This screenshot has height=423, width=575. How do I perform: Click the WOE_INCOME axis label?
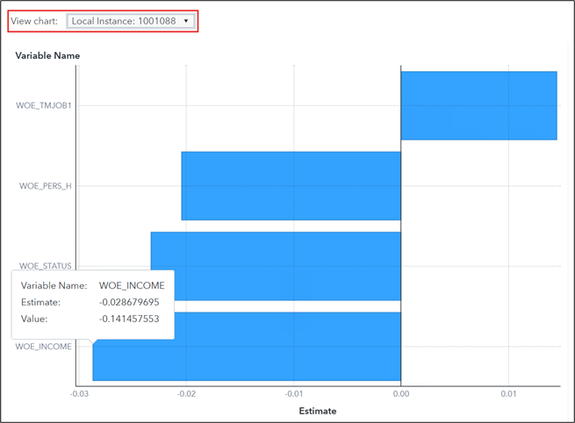44,346
